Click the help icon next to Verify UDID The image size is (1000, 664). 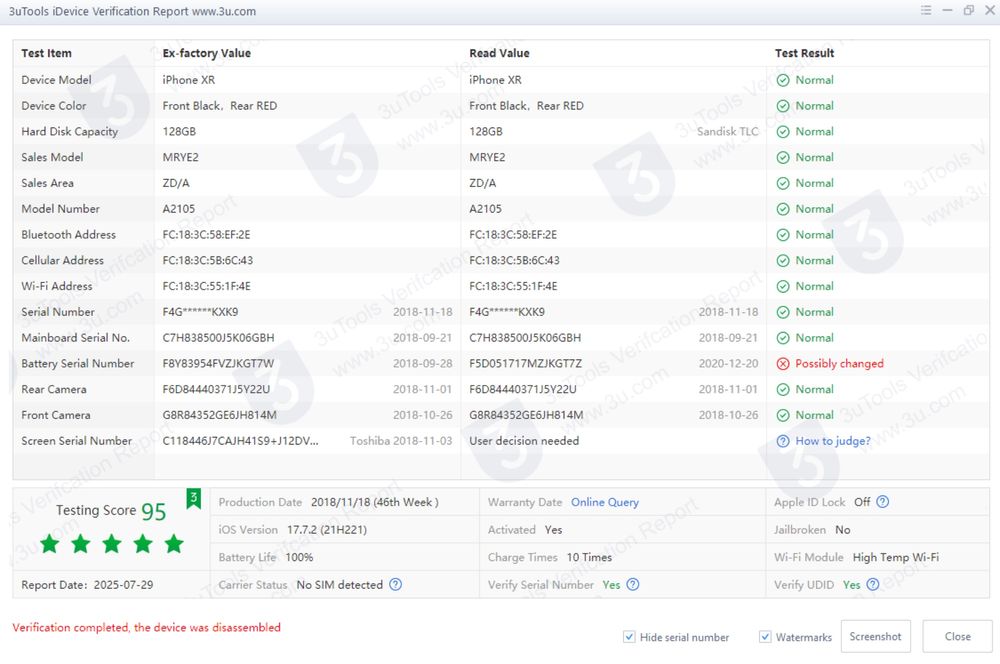pos(873,584)
